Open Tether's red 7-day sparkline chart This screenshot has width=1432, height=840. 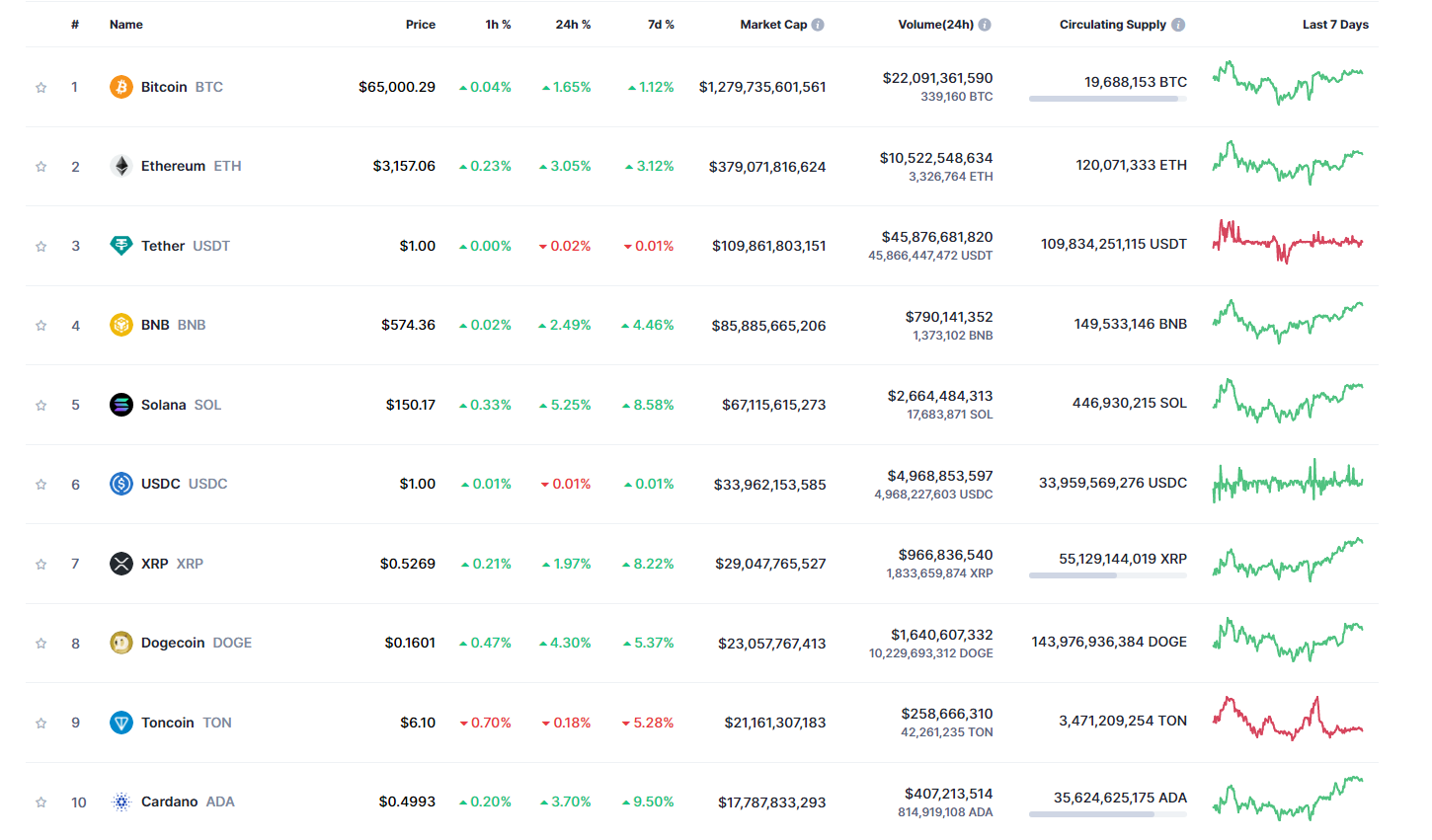point(1288,242)
